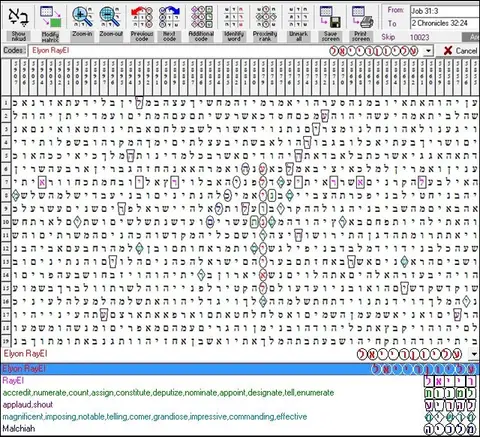Select the Identify word tool
This screenshot has height=437, width=480.
pos(234,17)
